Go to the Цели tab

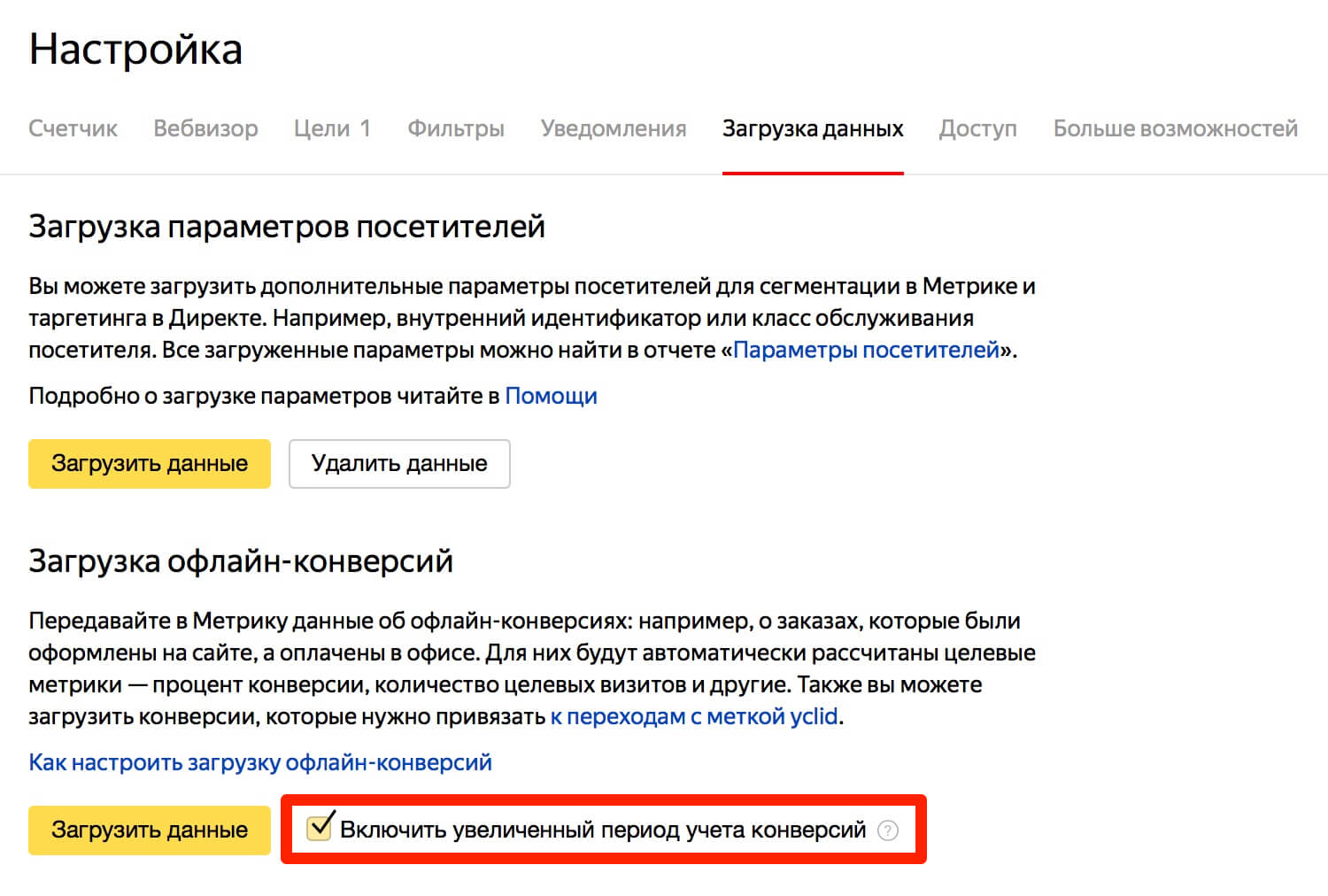tap(332, 128)
